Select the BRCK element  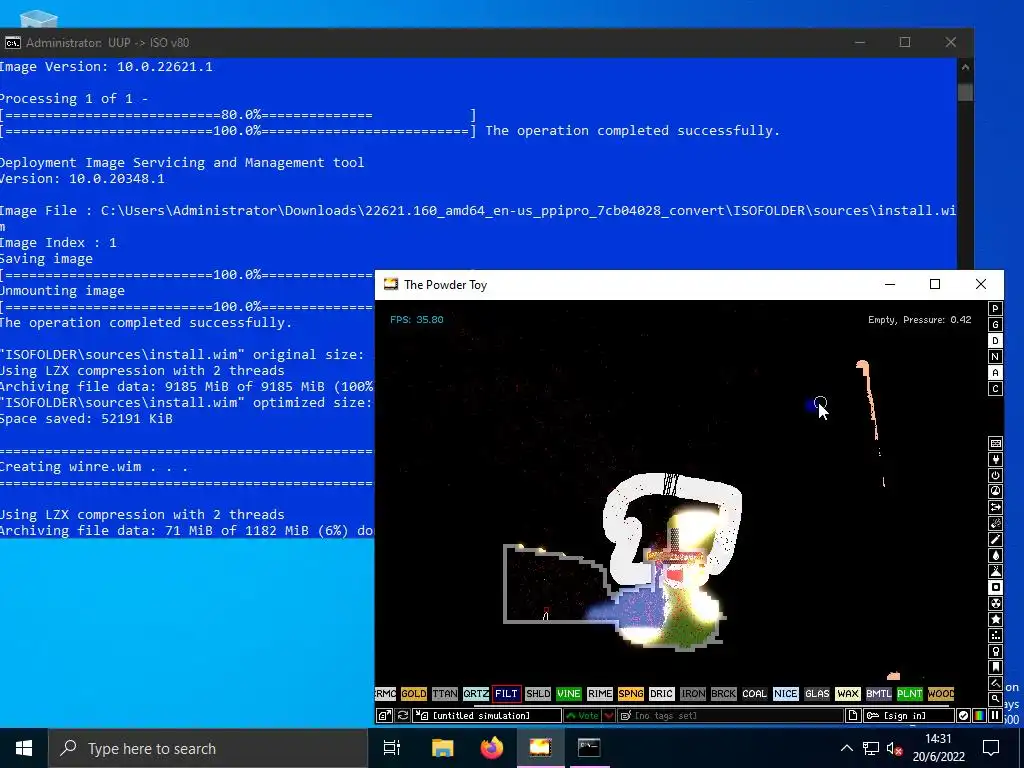click(724, 694)
